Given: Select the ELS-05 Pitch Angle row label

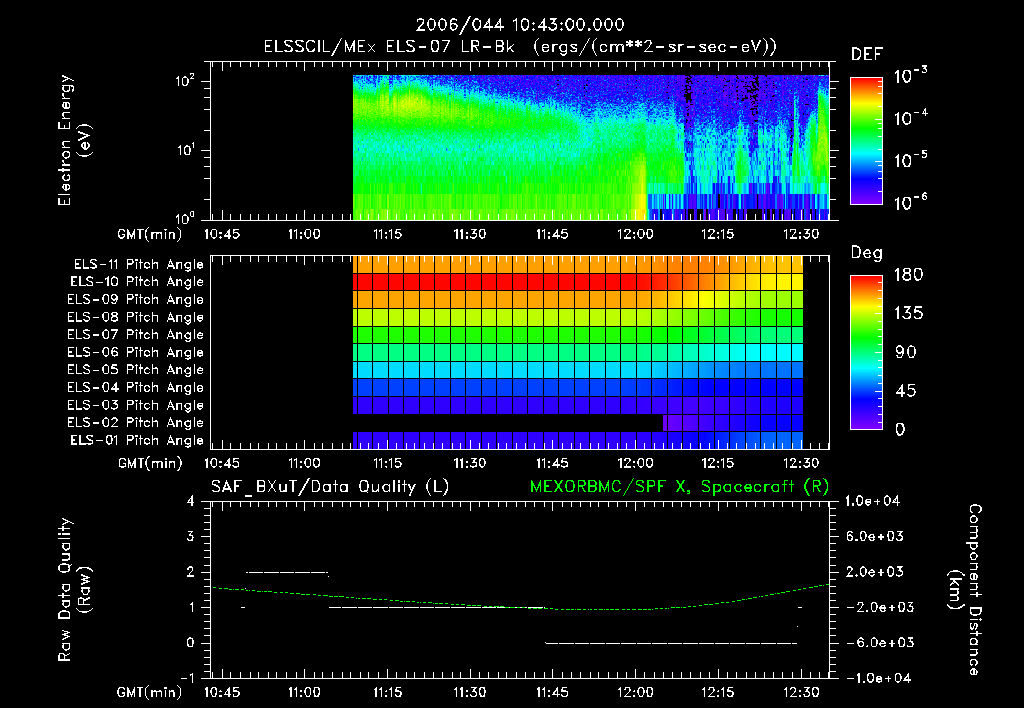Looking at the screenshot, I should [x=135, y=370].
